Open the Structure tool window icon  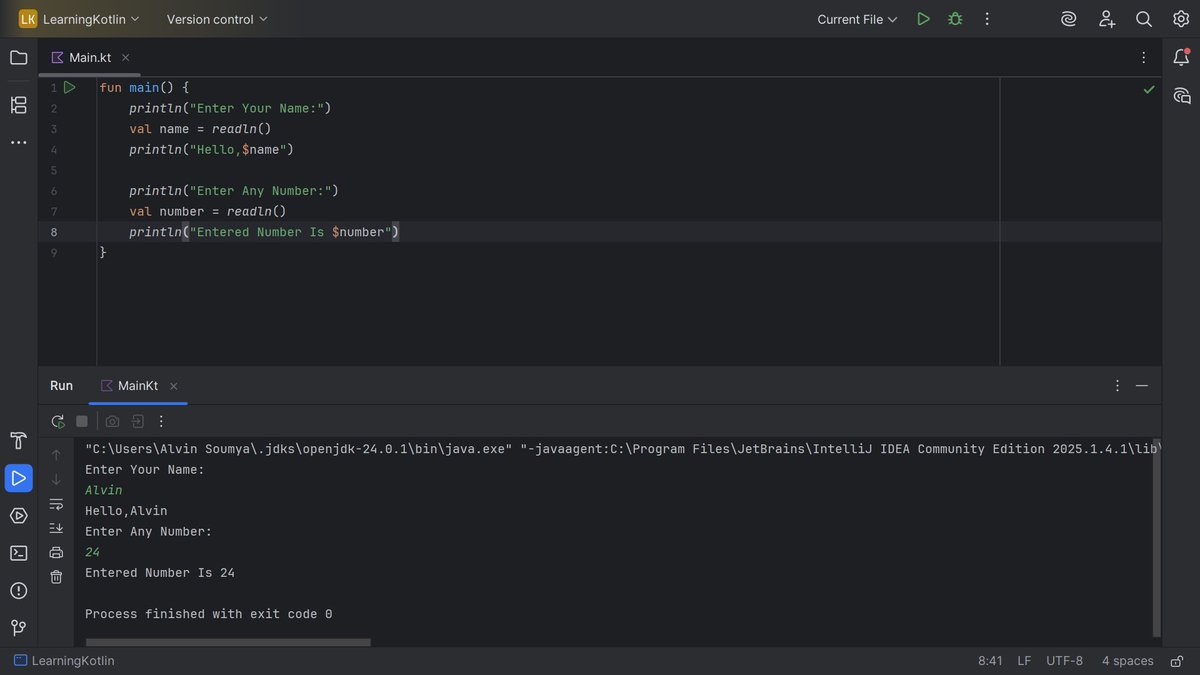point(18,104)
